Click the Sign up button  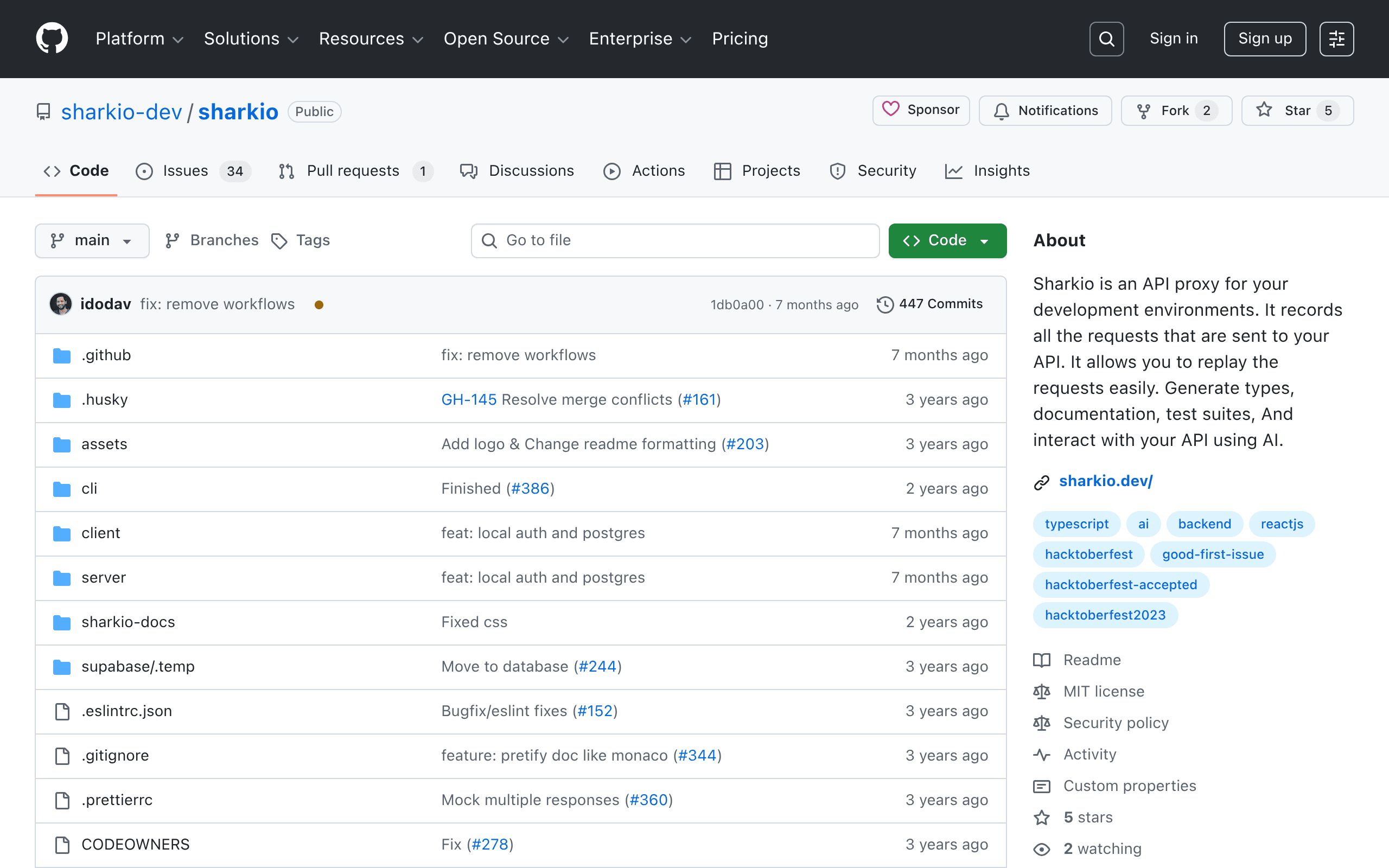pyautogui.click(x=1264, y=39)
